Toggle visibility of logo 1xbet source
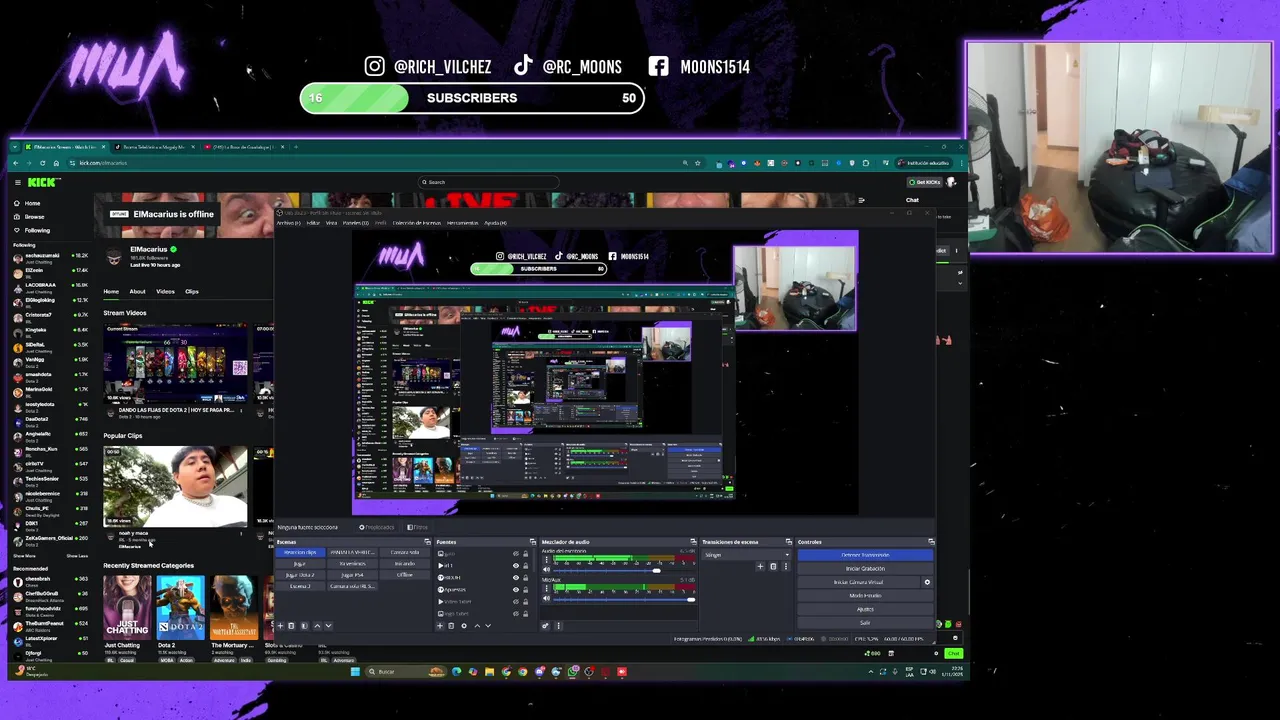This screenshot has height=720, width=1280. click(x=516, y=614)
